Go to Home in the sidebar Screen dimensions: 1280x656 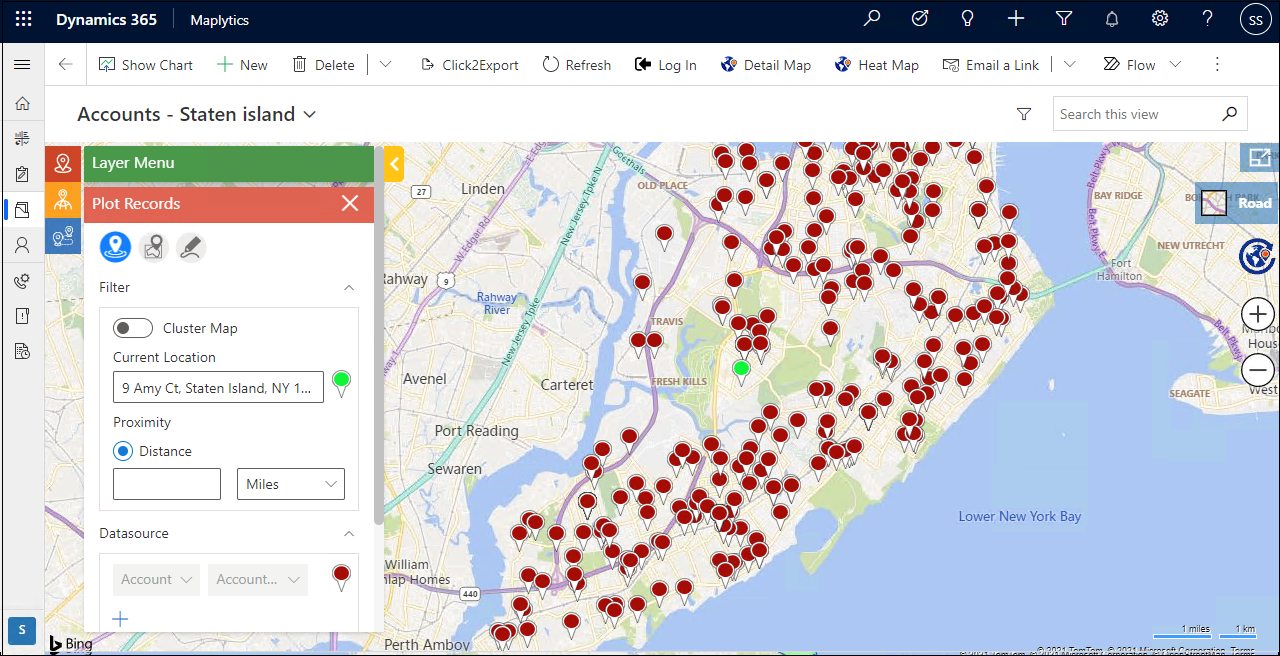(x=22, y=103)
